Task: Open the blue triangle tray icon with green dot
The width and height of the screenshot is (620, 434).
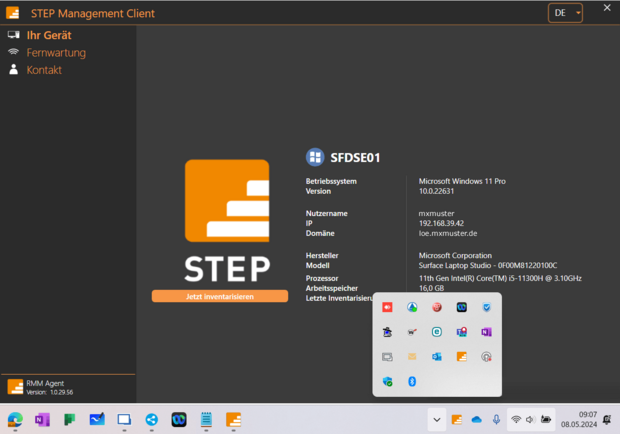Action: pos(412,307)
